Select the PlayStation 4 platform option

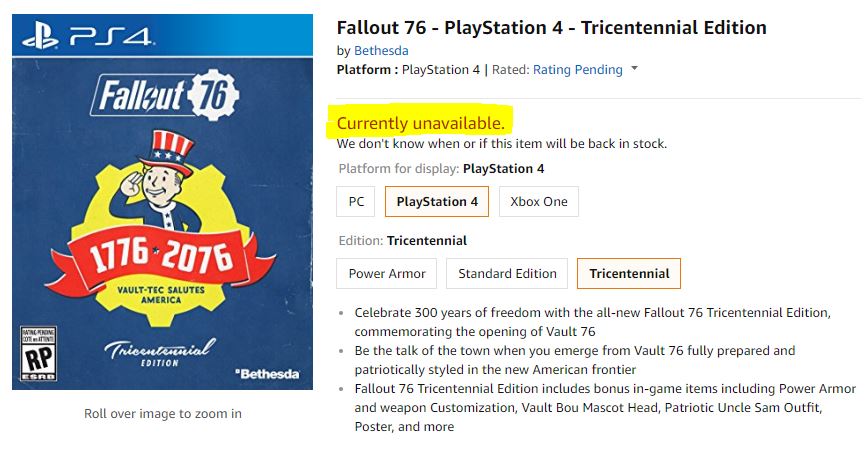(x=437, y=202)
